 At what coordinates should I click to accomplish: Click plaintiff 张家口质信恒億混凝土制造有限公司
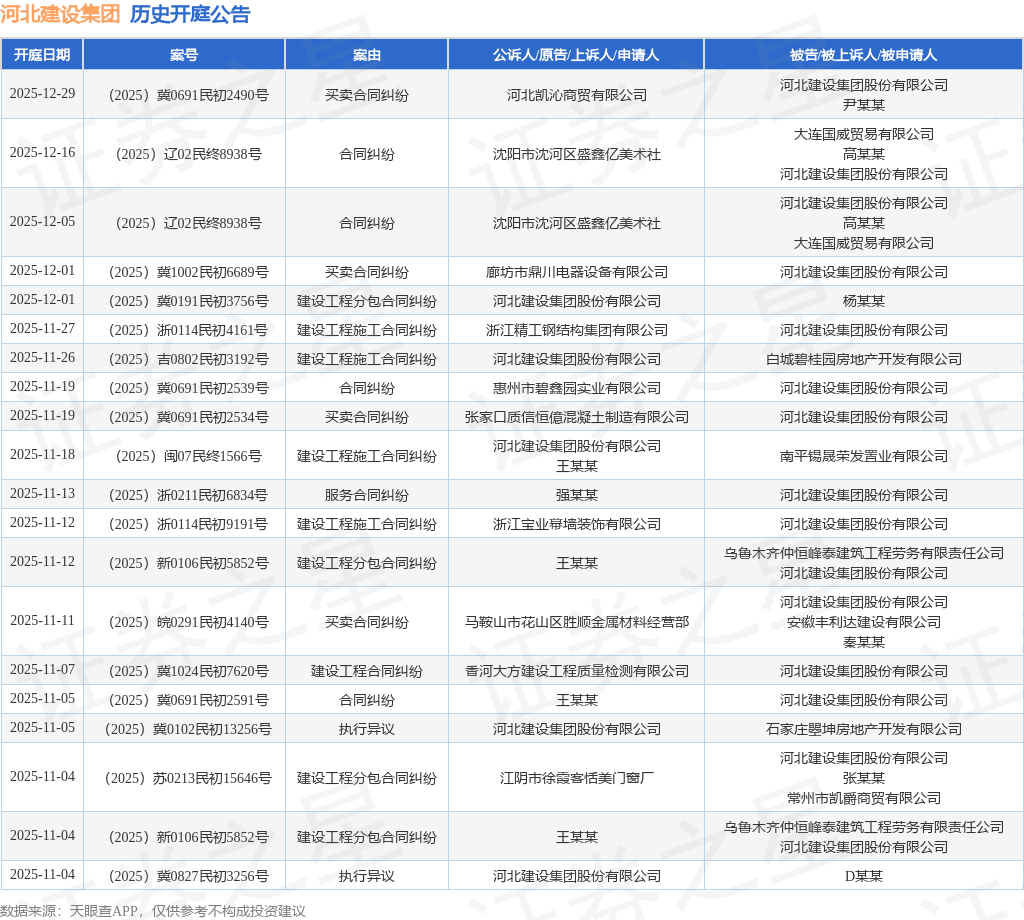coord(577,417)
